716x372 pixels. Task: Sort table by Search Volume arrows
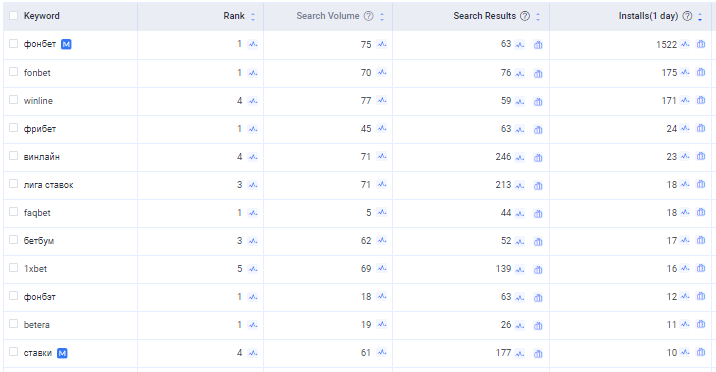382,16
